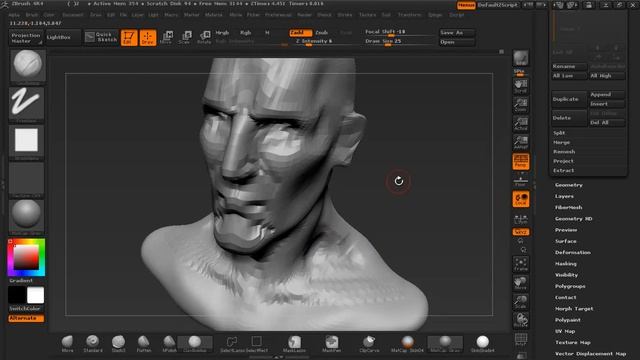Enable Rgb paint mode
This screenshot has width=640, height=360.
coord(245,33)
